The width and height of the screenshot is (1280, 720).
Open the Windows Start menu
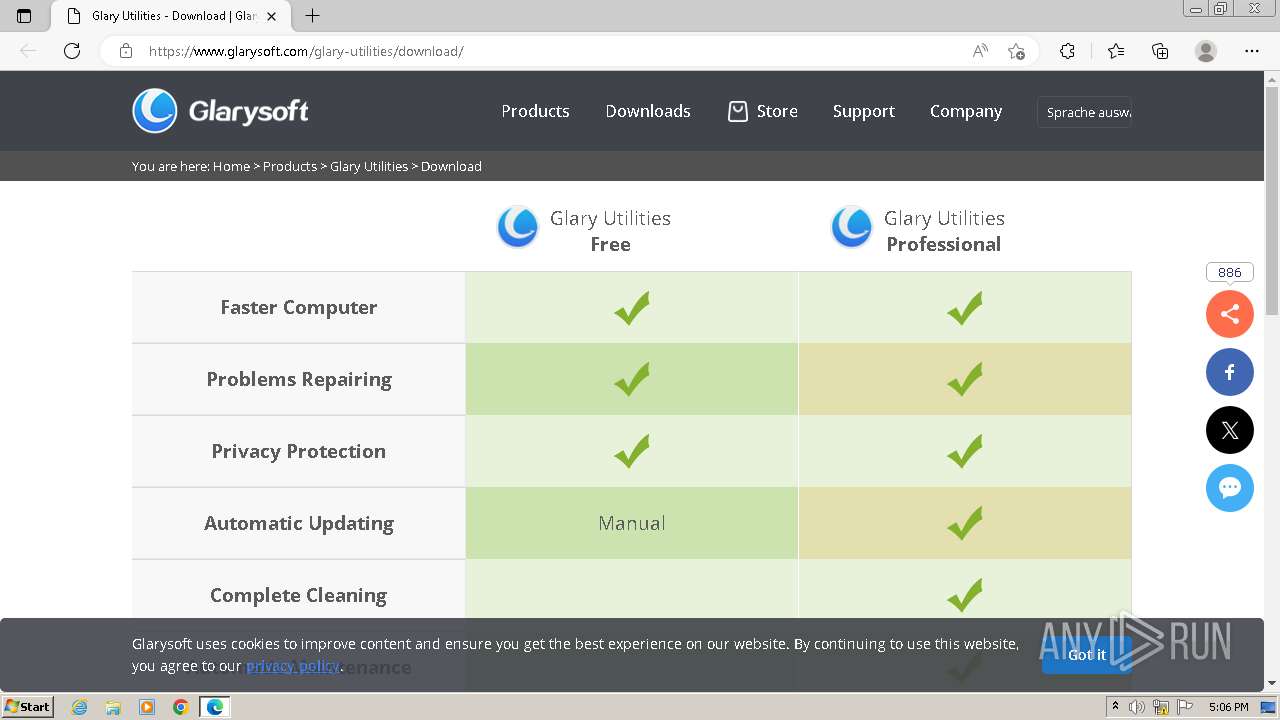28,707
